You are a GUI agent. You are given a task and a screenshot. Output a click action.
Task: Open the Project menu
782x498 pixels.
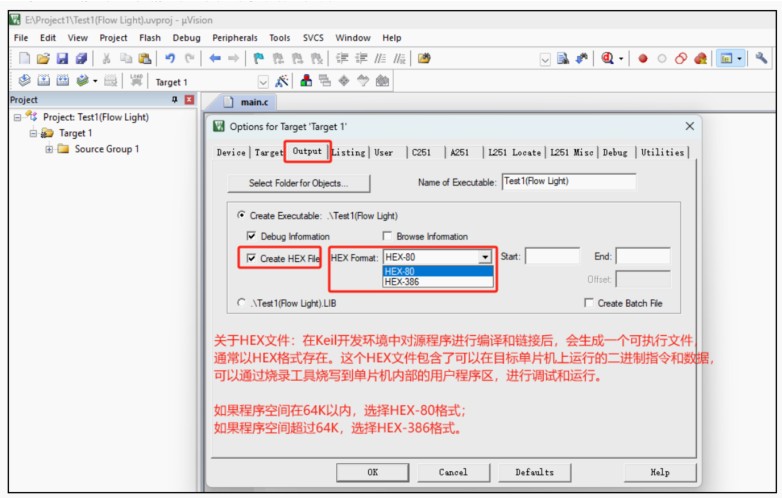(x=113, y=38)
